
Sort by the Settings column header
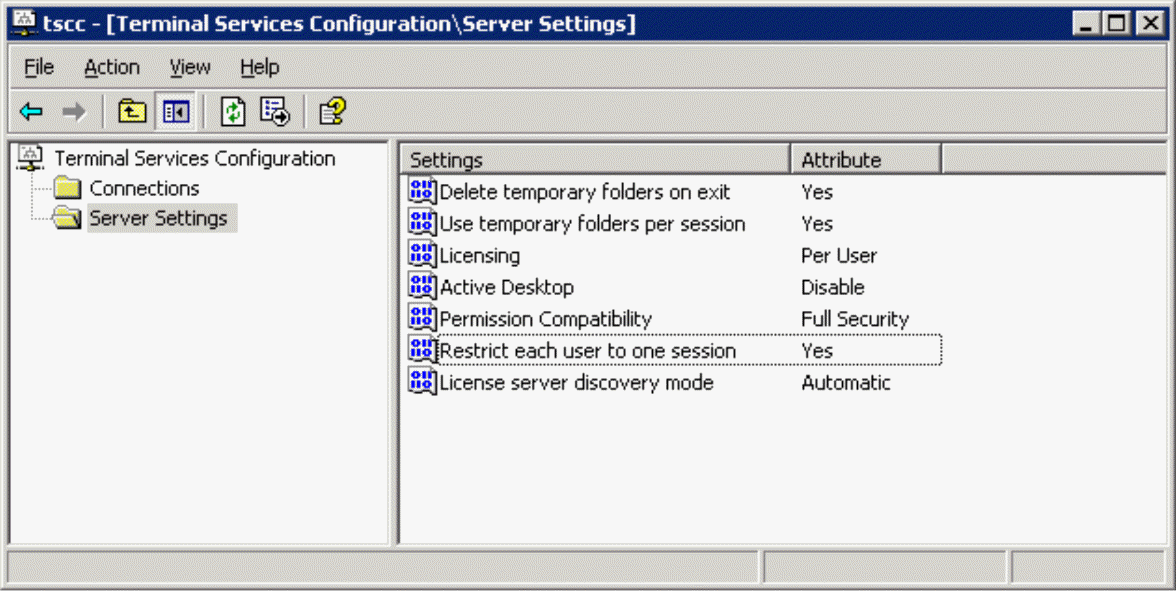pyautogui.click(x=595, y=160)
